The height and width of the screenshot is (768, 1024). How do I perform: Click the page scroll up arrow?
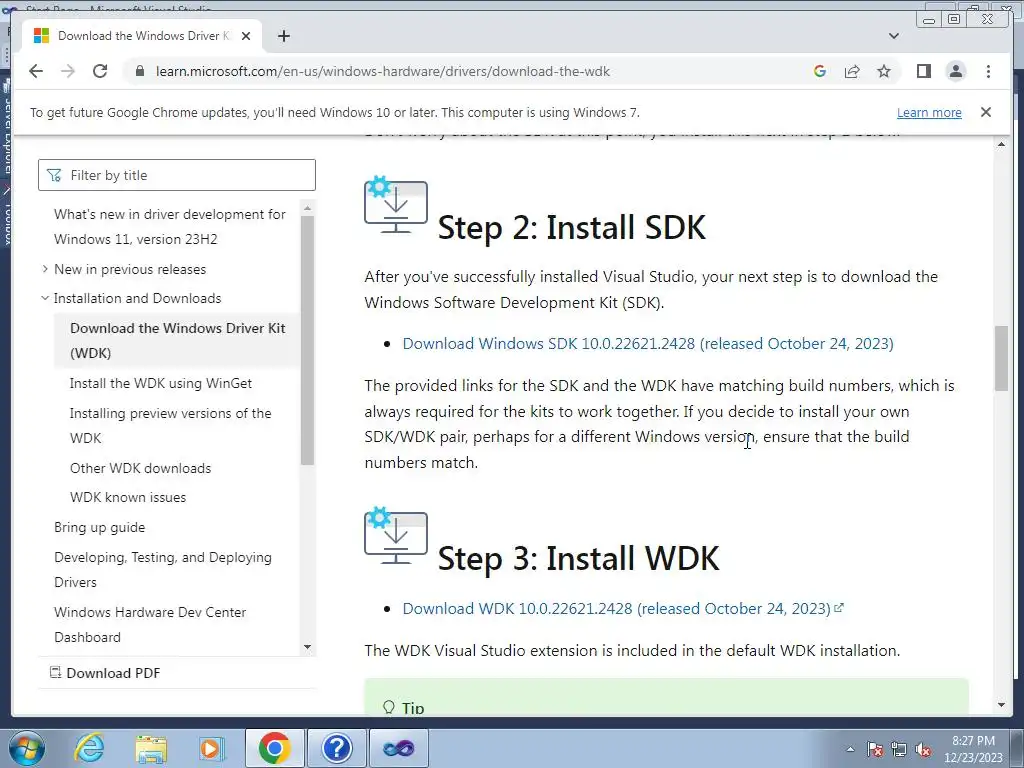click(x=1001, y=144)
